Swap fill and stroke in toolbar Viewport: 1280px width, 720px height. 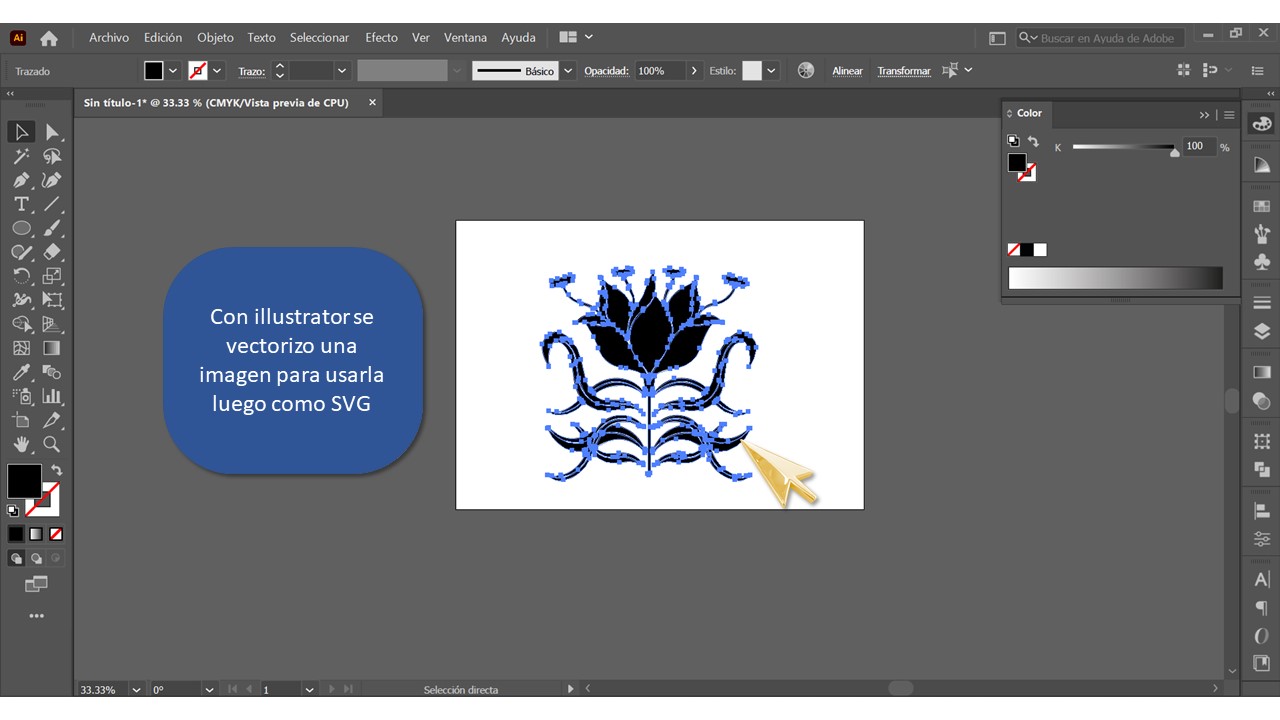pyautogui.click(x=57, y=470)
